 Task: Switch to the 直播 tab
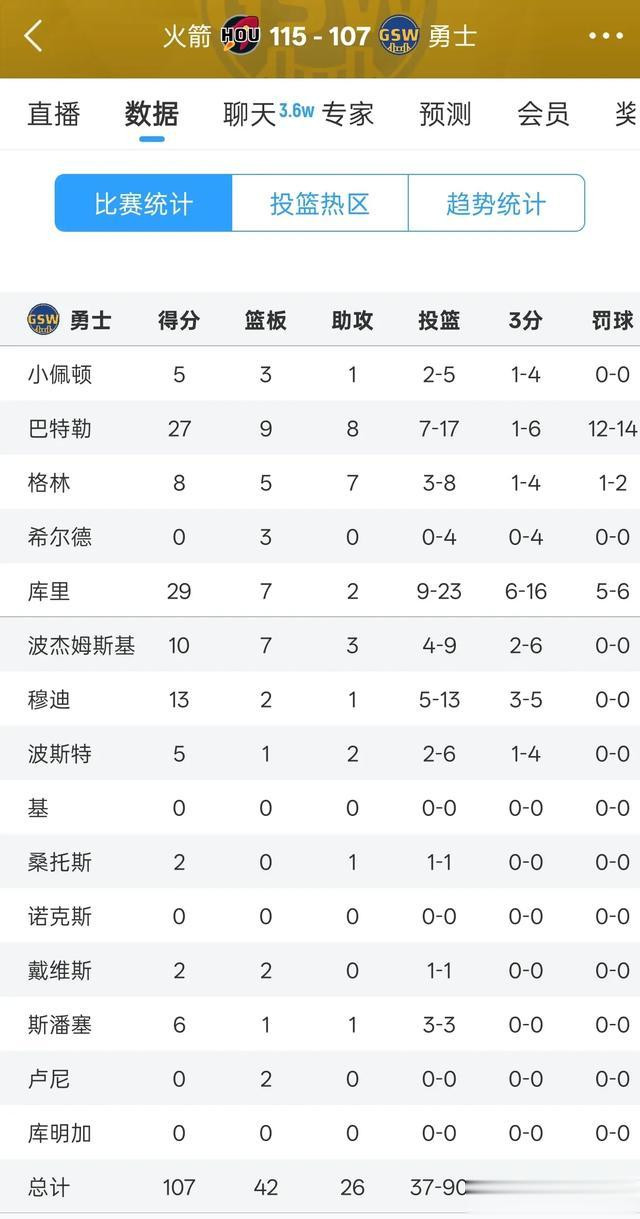54,113
